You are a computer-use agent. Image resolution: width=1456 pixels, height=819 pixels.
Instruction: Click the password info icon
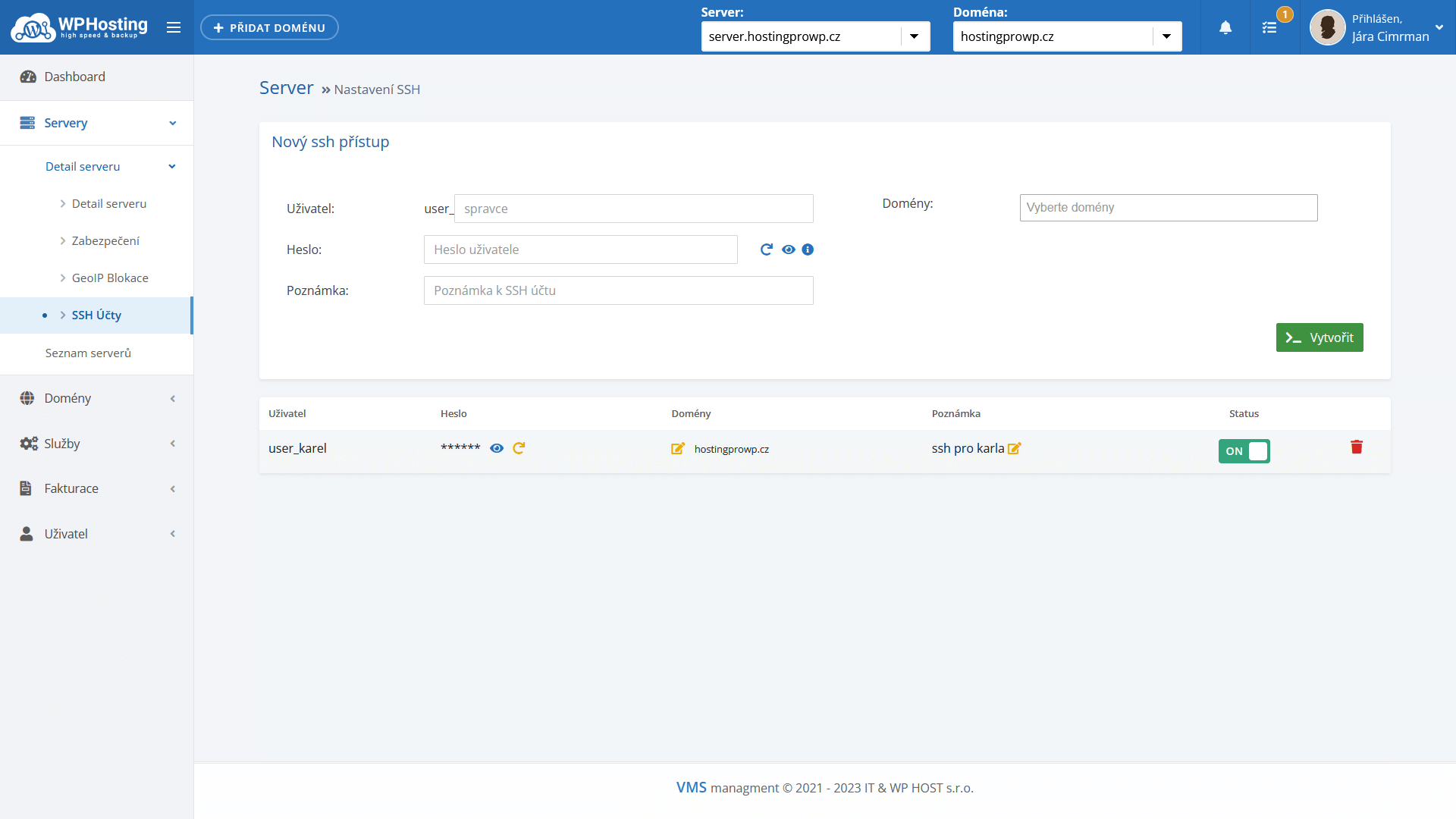808,249
